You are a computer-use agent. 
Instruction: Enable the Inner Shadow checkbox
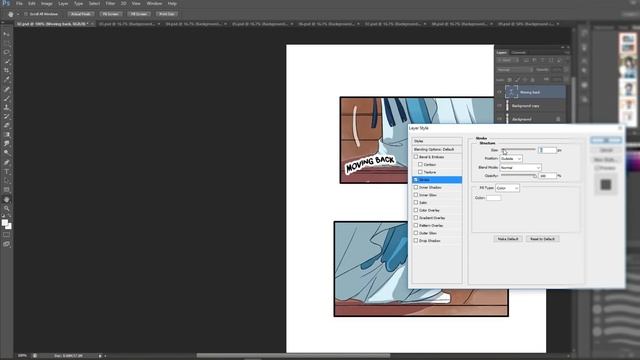coord(416,187)
